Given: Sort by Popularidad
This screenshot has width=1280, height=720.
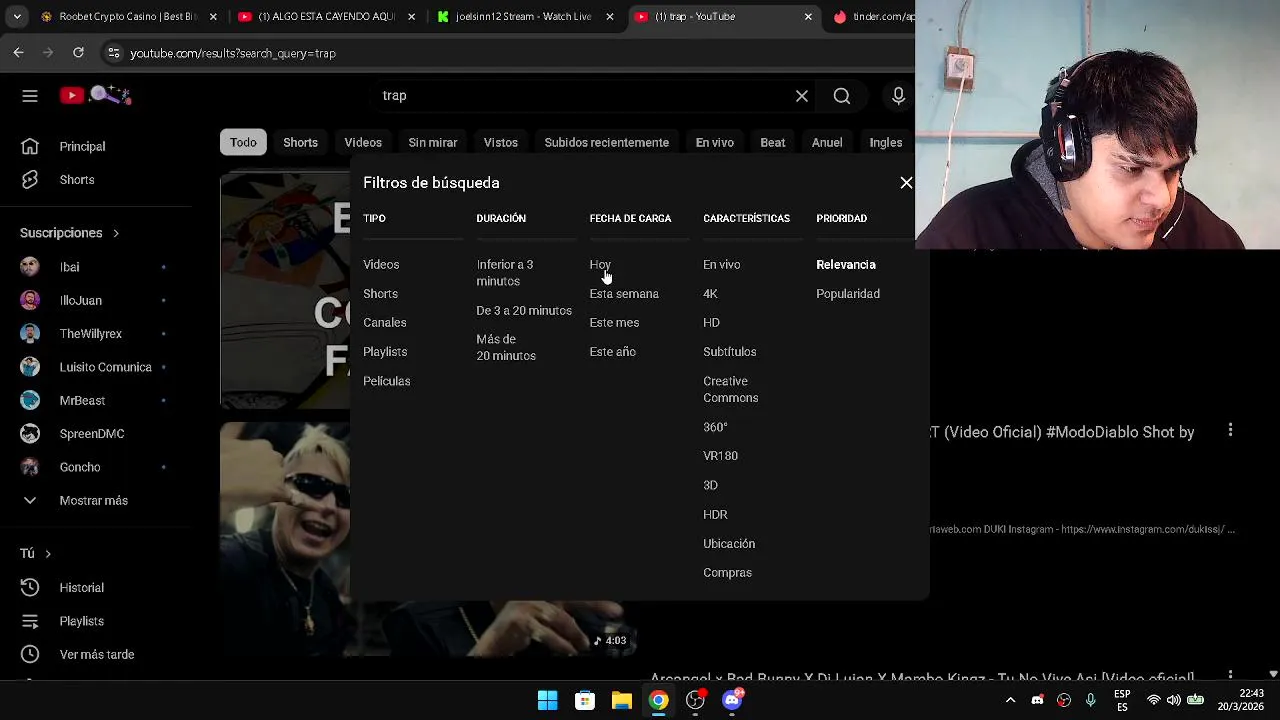Looking at the screenshot, I should 848,294.
